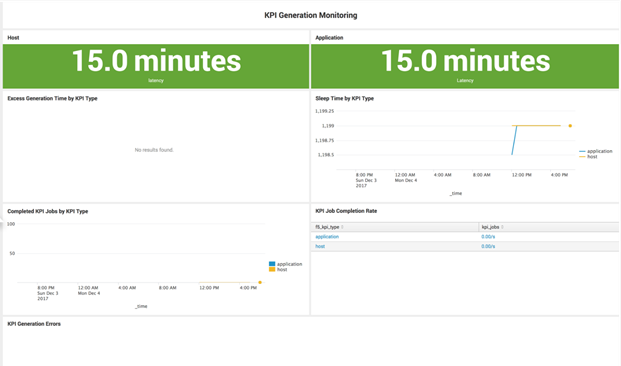Open the application link in completion rate table
The height and width of the screenshot is (366, 621).
(x=327, y=236)
